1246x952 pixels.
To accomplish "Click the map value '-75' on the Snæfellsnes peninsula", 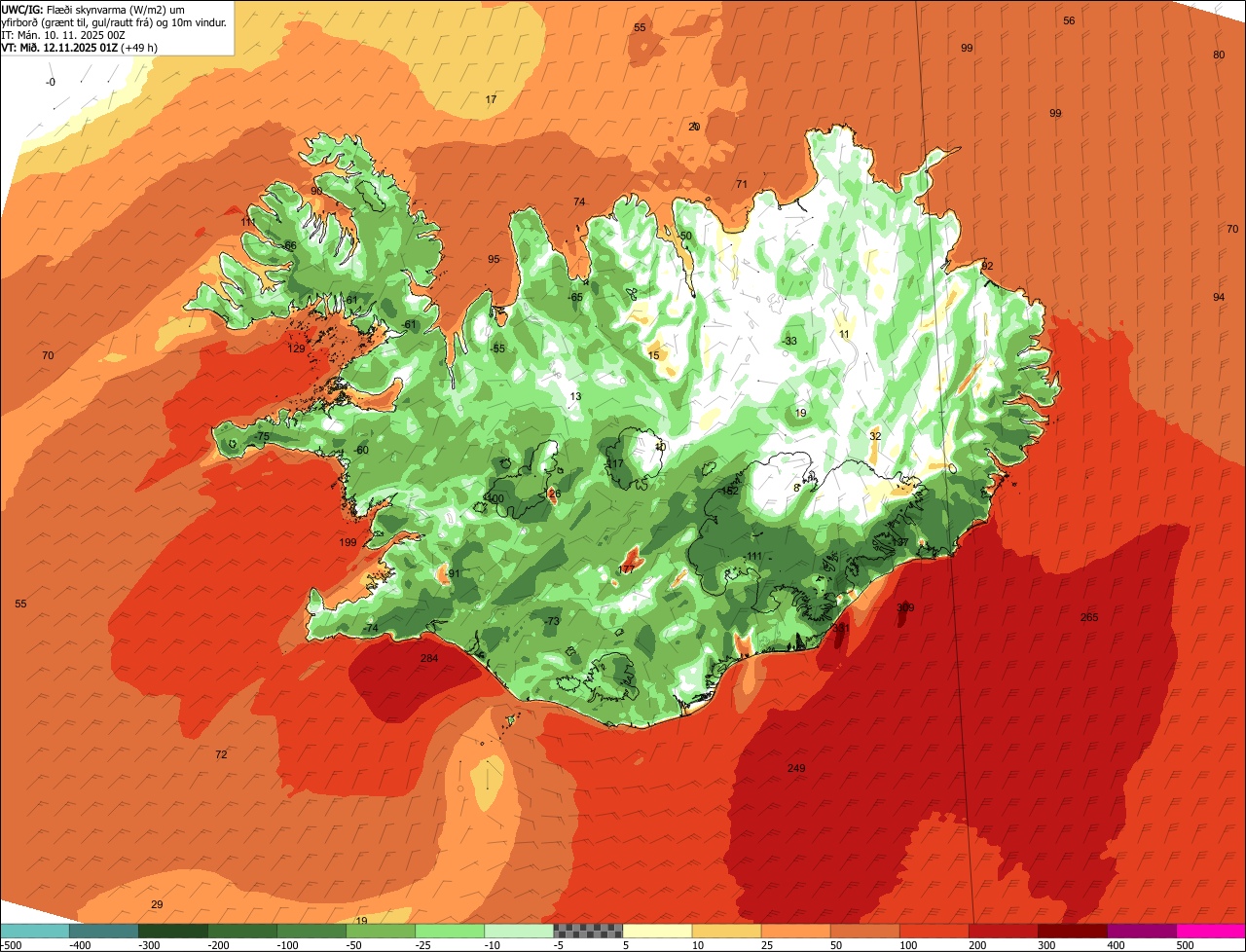I will point(261,437).
